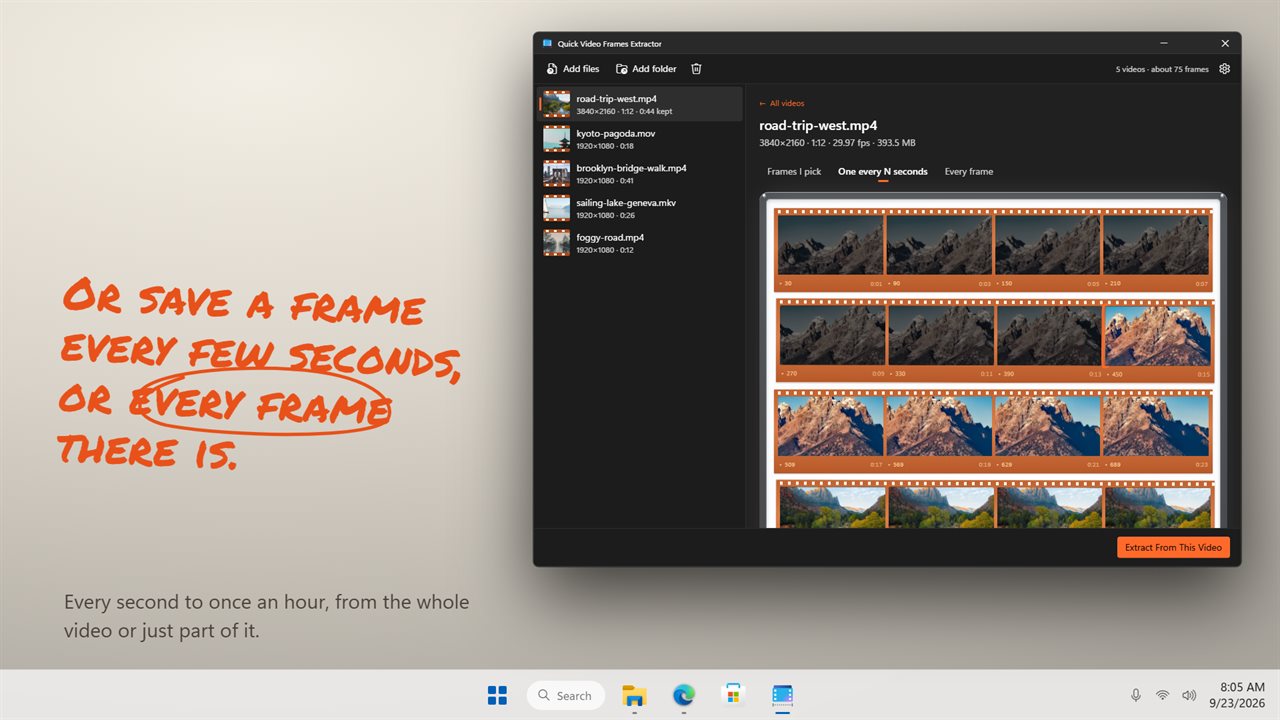Choose foggy-road.mp4 in the sidebar list
Screen dimensions: 1280x720
[x=641, y=243]
